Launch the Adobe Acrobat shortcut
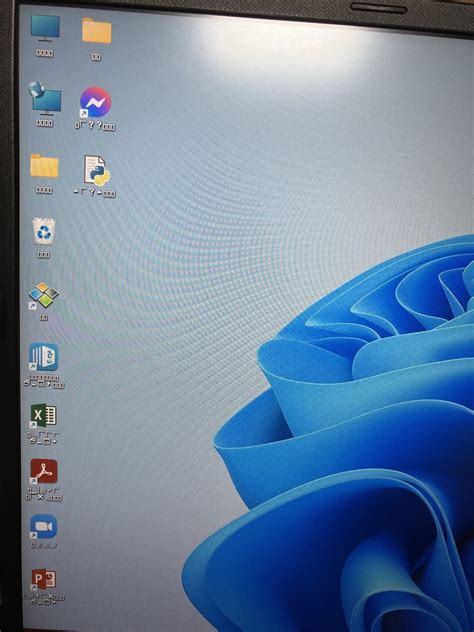The height and width of the screenshot is (632, 474). 44,471
